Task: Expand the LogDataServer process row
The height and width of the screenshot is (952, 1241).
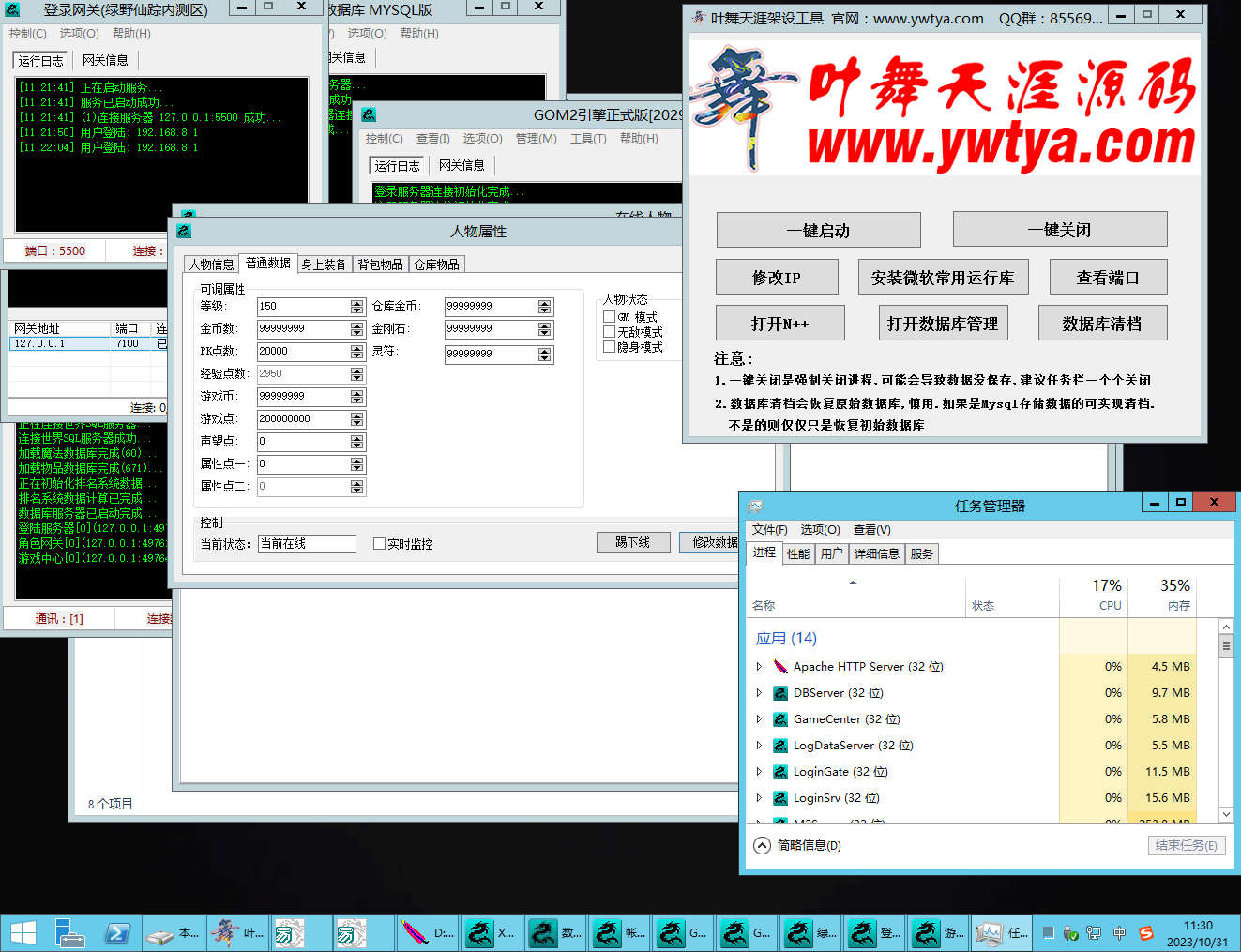Action: [x=759, y=746]
